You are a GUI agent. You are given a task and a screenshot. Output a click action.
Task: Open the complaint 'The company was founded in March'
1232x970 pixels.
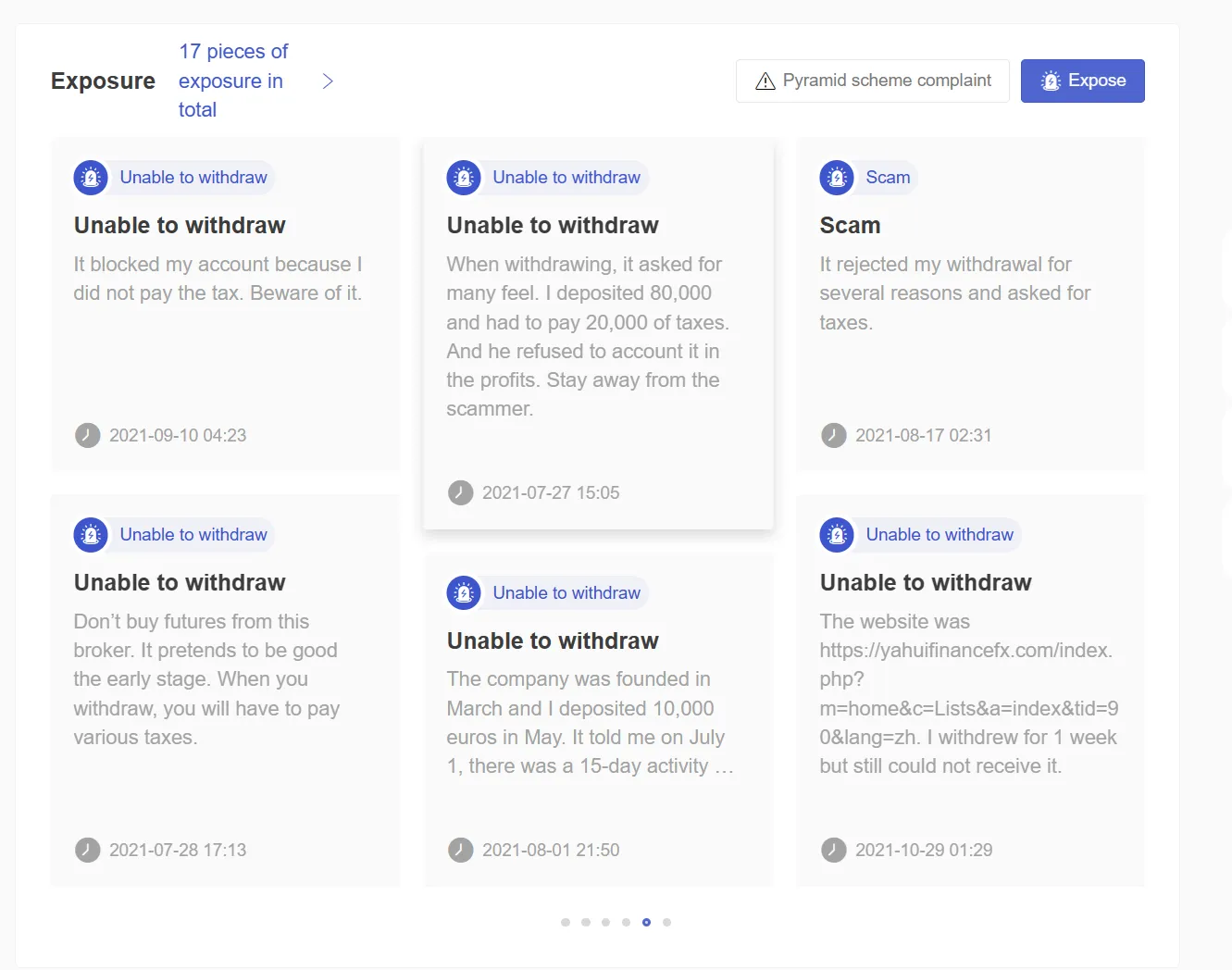(591, 723)
